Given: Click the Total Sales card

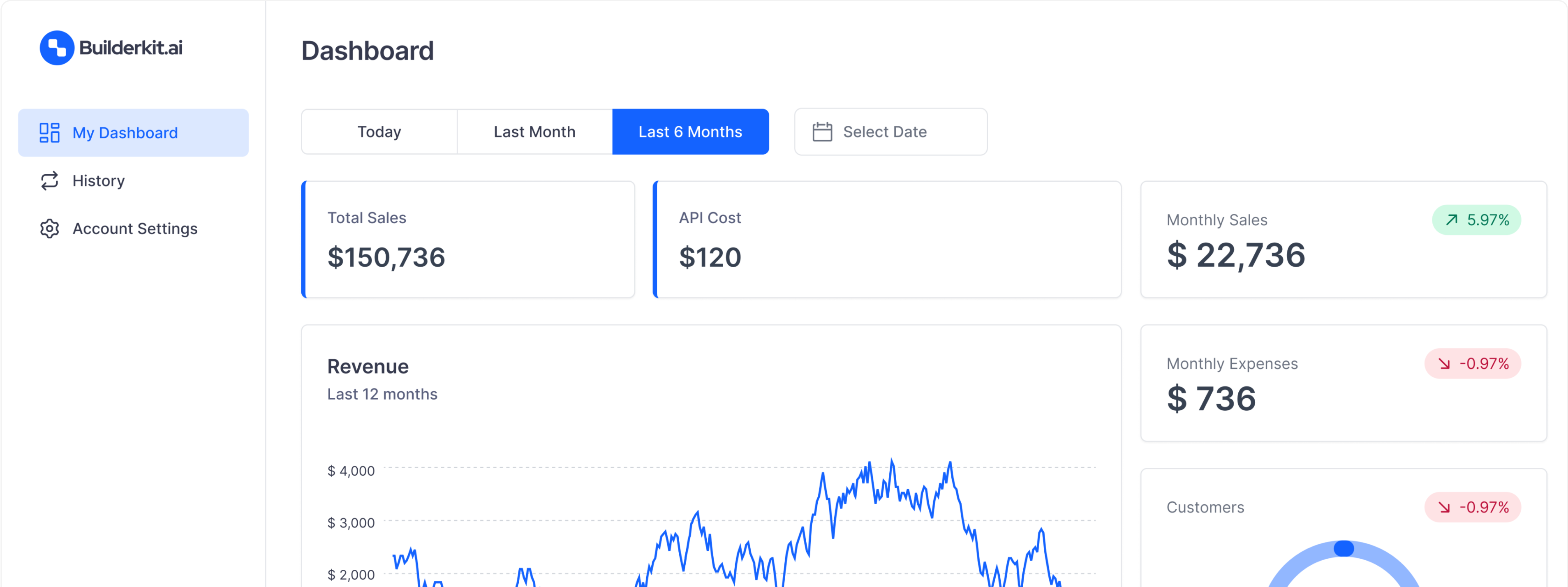Looking at the screenshot, I should tap(469, 239).
